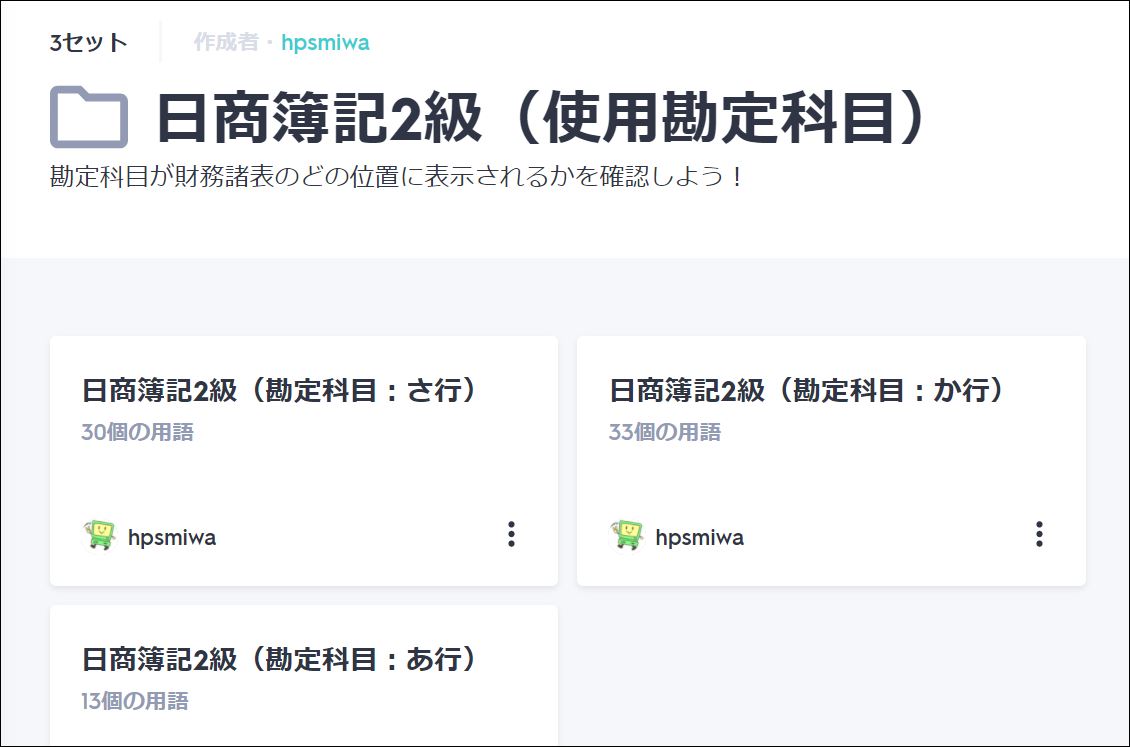Click folder title 日商簿記2級（使用勘定科目）
This screenshot has width=1130, height=747.
coord(540,117)
